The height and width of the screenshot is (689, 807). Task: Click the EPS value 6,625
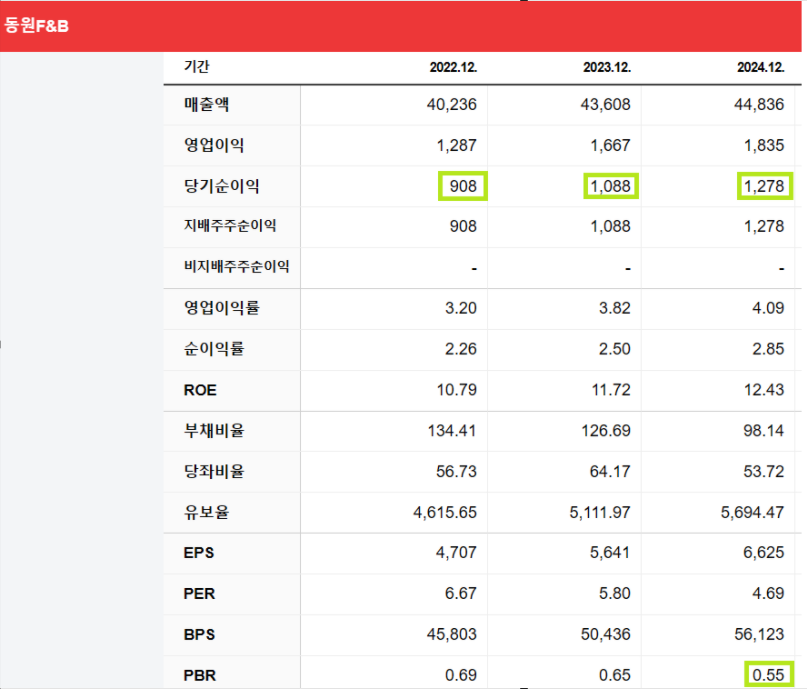click(764, 553)
